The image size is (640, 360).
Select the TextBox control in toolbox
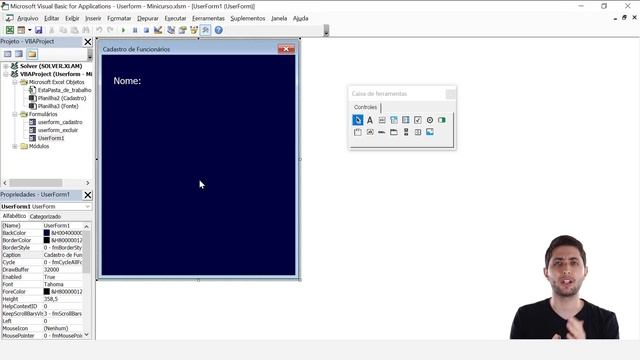[382, 120]
